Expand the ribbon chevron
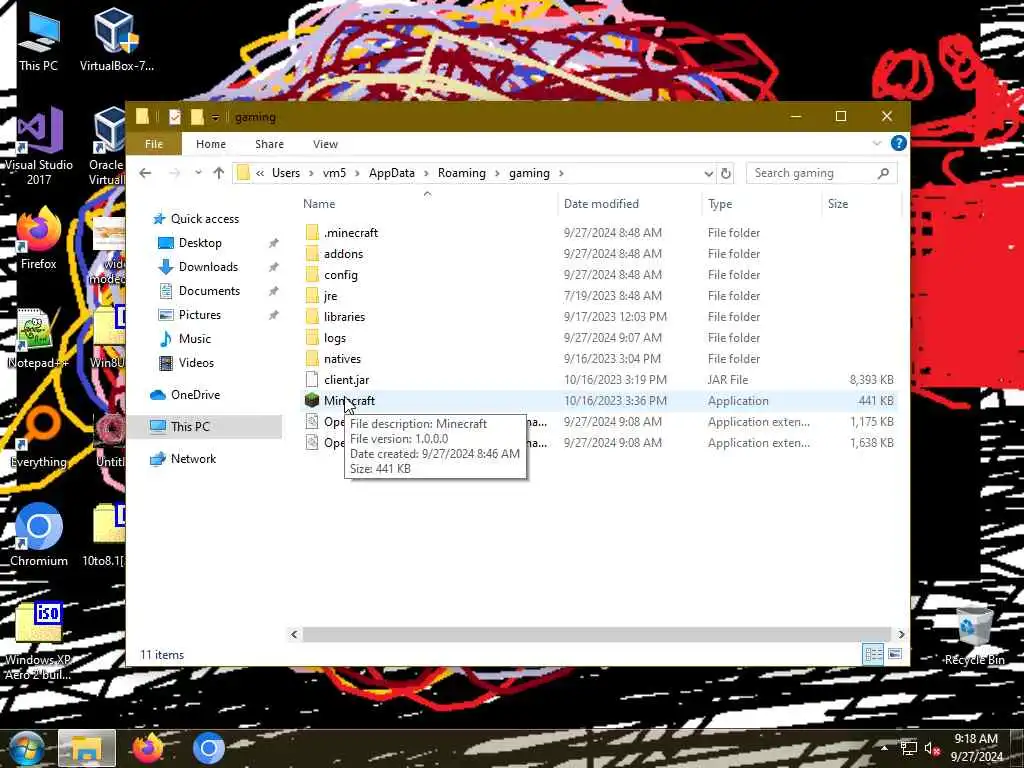The height and width of the screenshot is (768, 1024). pyautogui.click(x=877, y=143)
